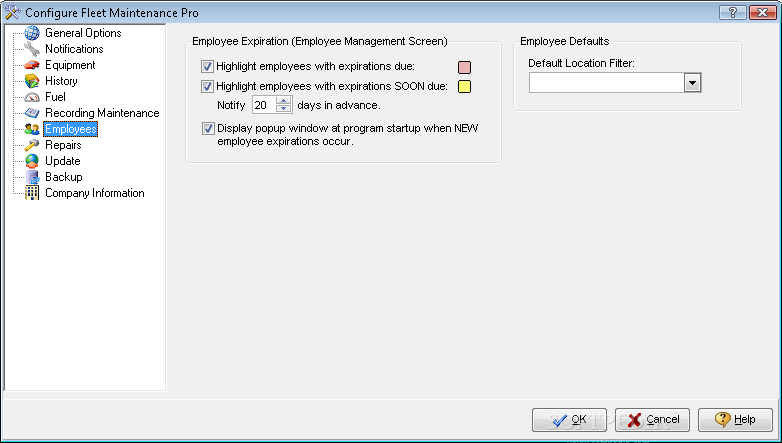Screen dimensions: 782x443
Task: Open the Repairs hammer icon
Action: click(x=32, y=145)
